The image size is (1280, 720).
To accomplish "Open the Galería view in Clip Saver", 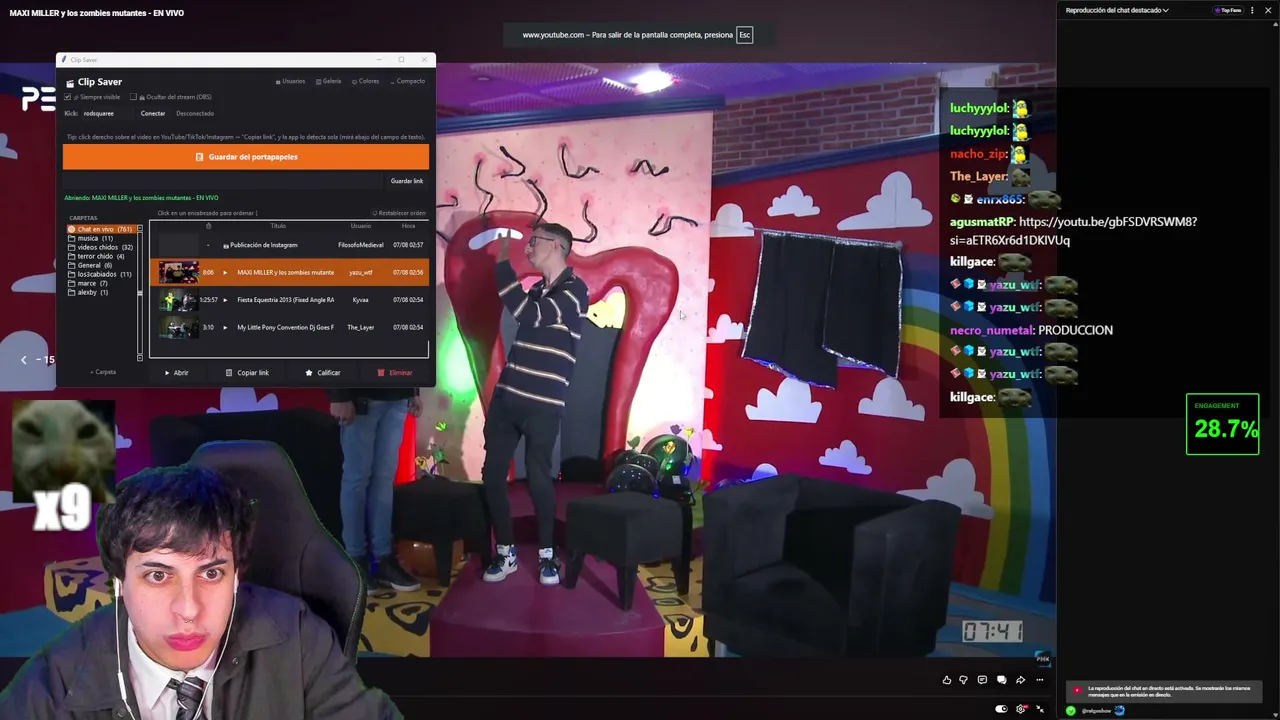I will tap(329, 81).
